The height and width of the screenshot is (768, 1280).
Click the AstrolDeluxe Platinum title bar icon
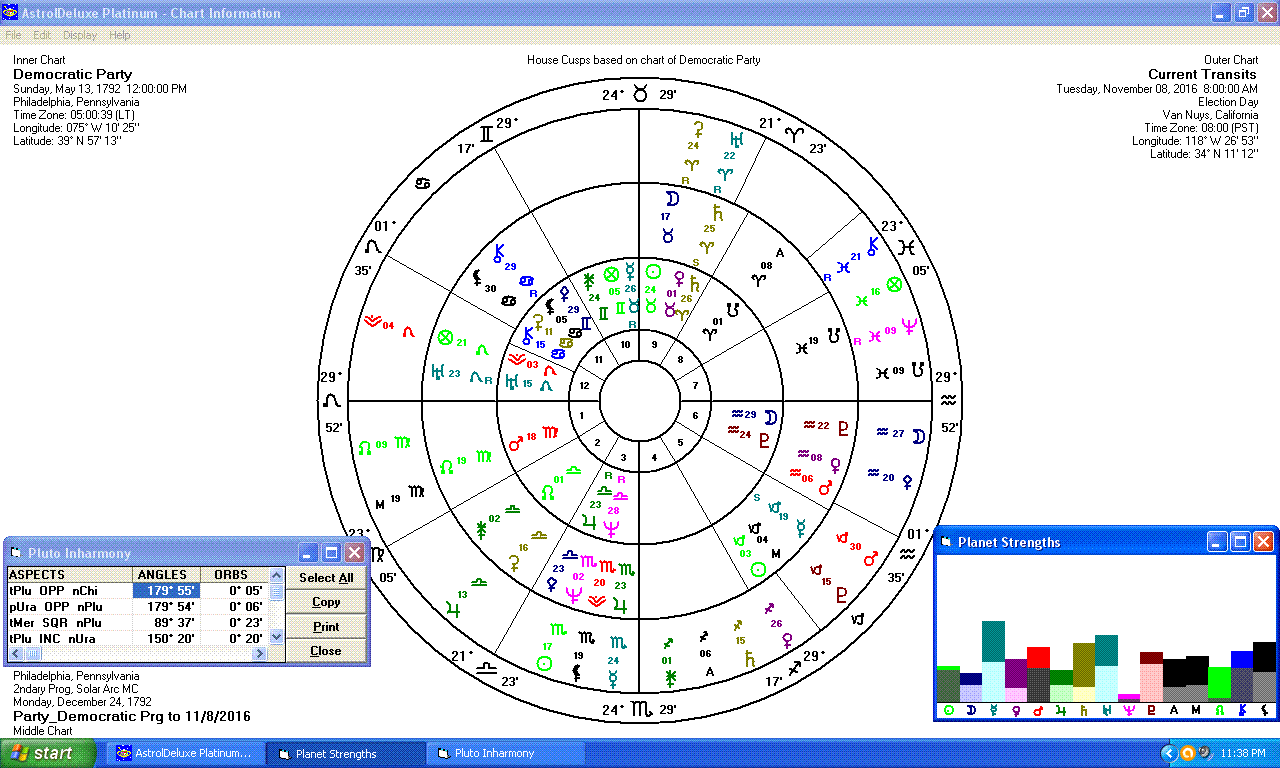tap(10, 13)
